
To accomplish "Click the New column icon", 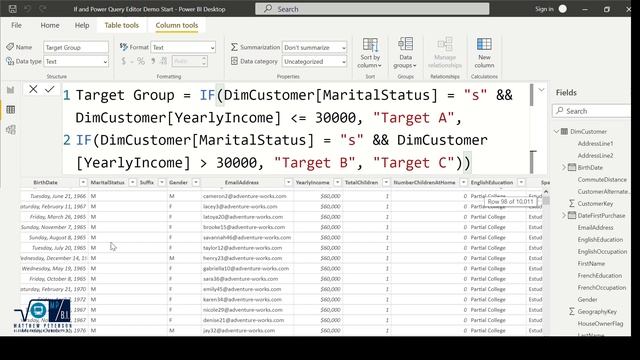I will [x=484, y=44].
